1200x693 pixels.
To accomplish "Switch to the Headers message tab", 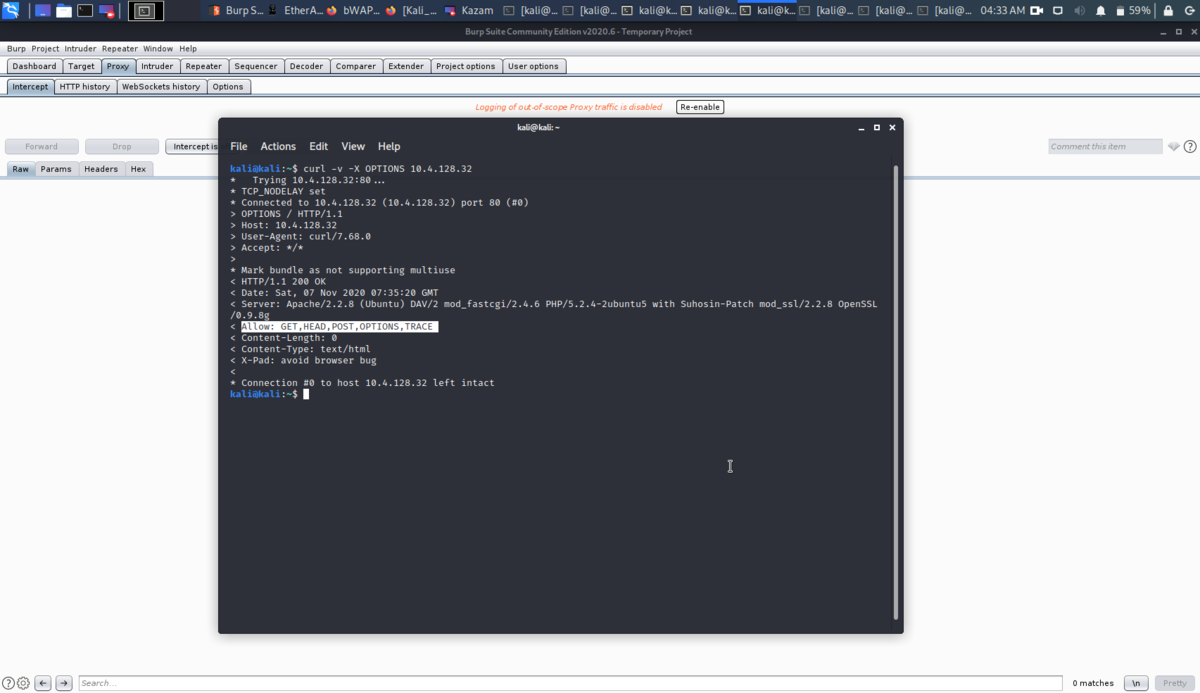I will 101,169.
